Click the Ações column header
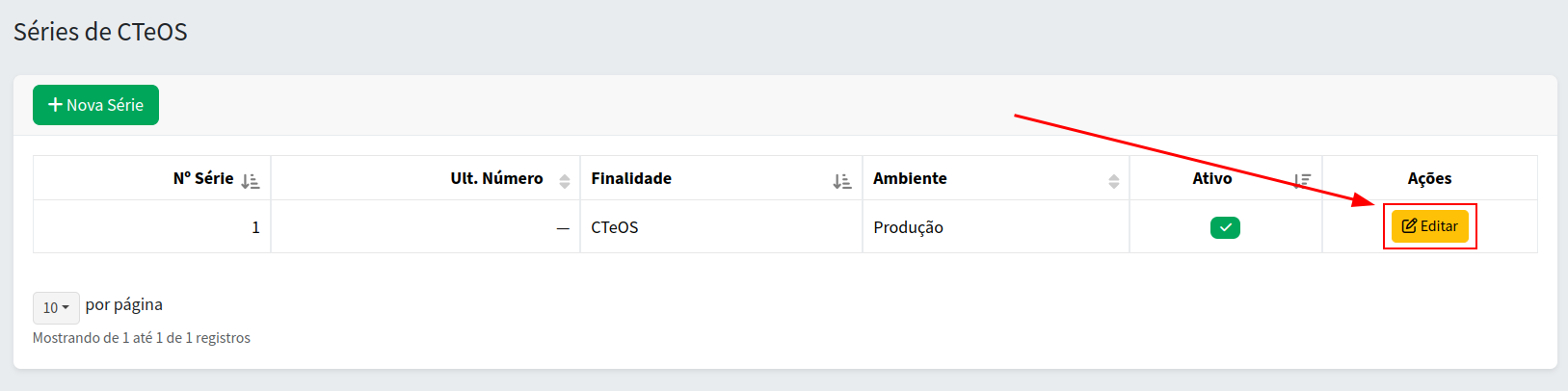 [x=1429, y=178]
